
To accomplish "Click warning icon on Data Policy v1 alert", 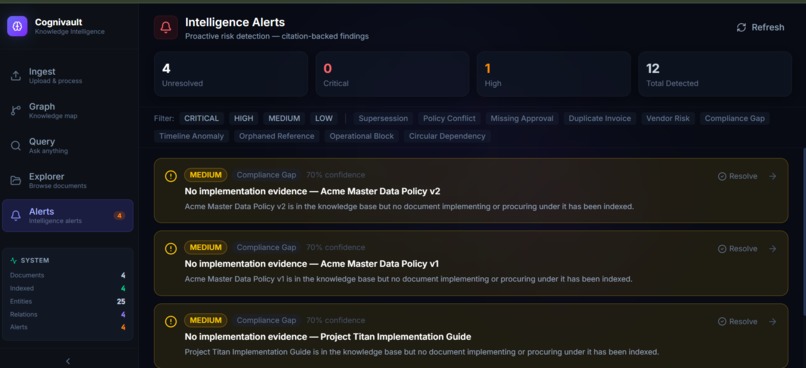I will 171,248.
